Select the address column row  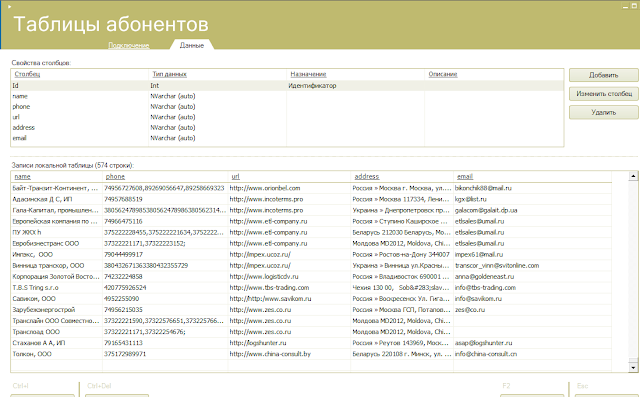[287, 128]
